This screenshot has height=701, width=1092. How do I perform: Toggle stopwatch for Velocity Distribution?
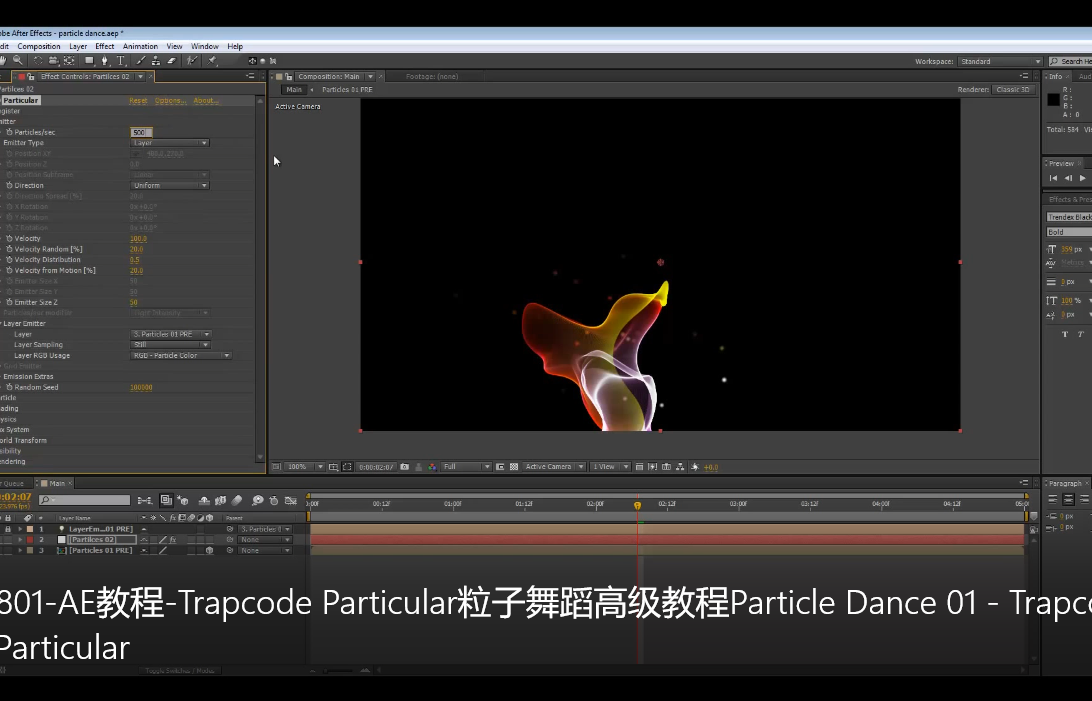tap(9, 260)
